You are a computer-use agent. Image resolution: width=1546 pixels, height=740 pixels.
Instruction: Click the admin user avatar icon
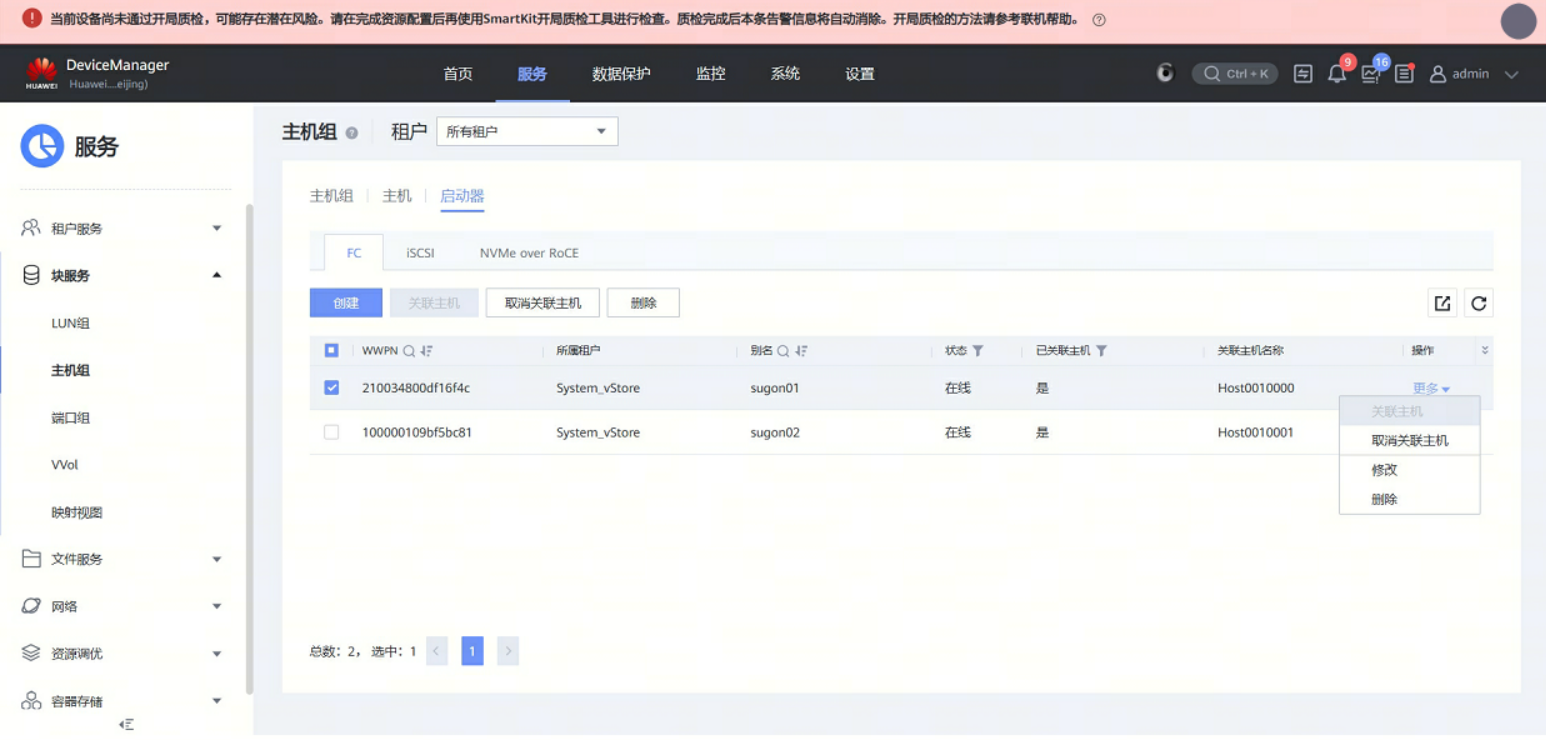point(1438,74)
